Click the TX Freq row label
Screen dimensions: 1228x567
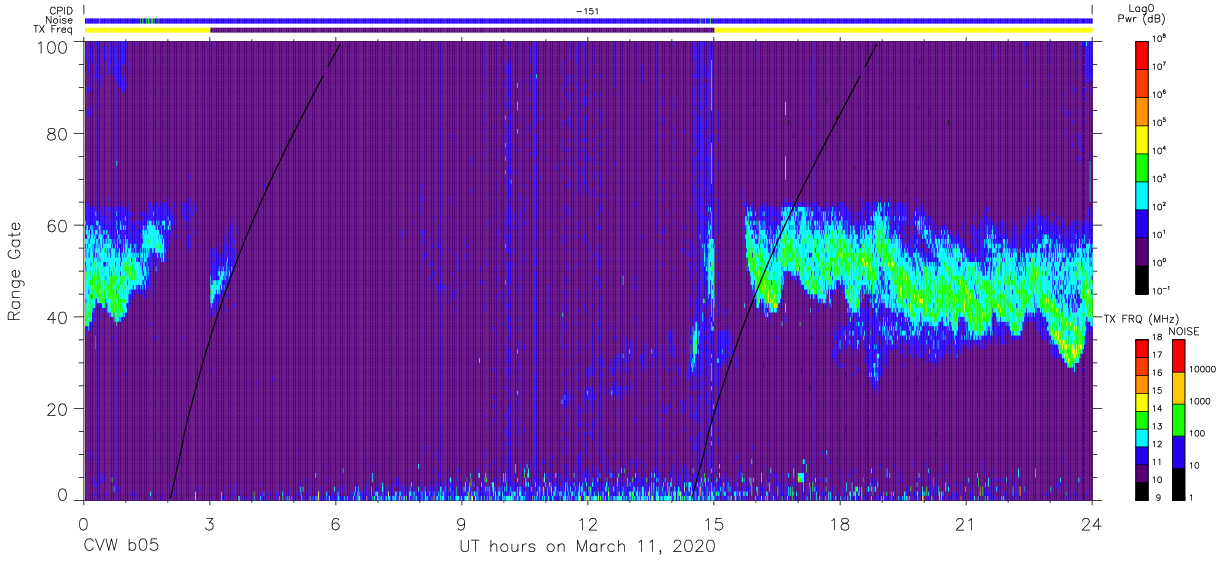54,30
